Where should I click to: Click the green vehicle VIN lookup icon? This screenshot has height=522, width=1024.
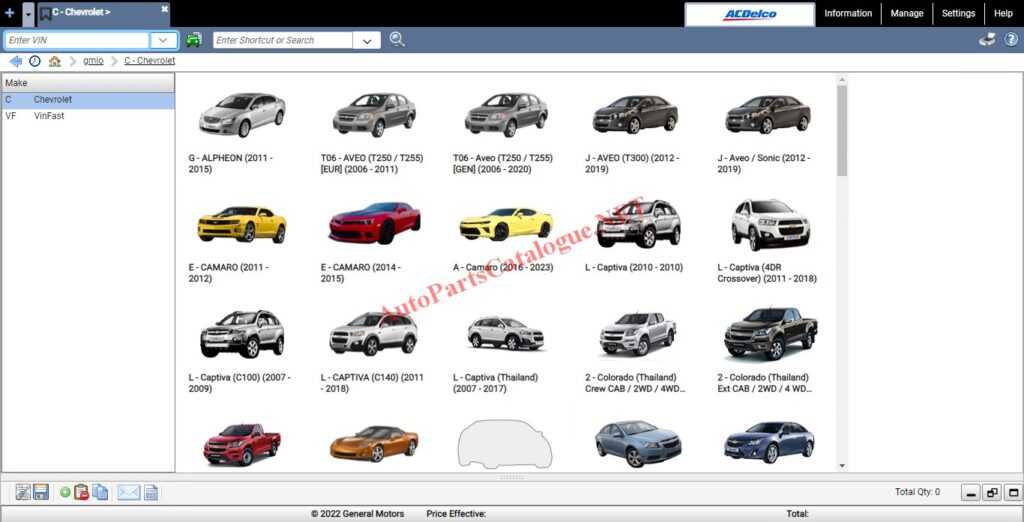coord(193,40)
